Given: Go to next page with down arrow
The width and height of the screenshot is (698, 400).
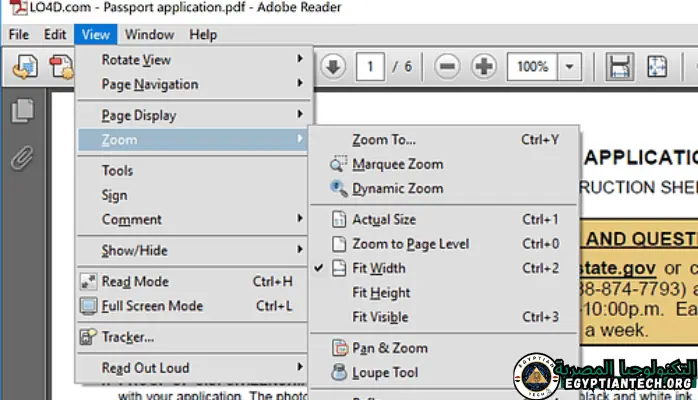Looking at the screenshot, I should click(333, 67).
